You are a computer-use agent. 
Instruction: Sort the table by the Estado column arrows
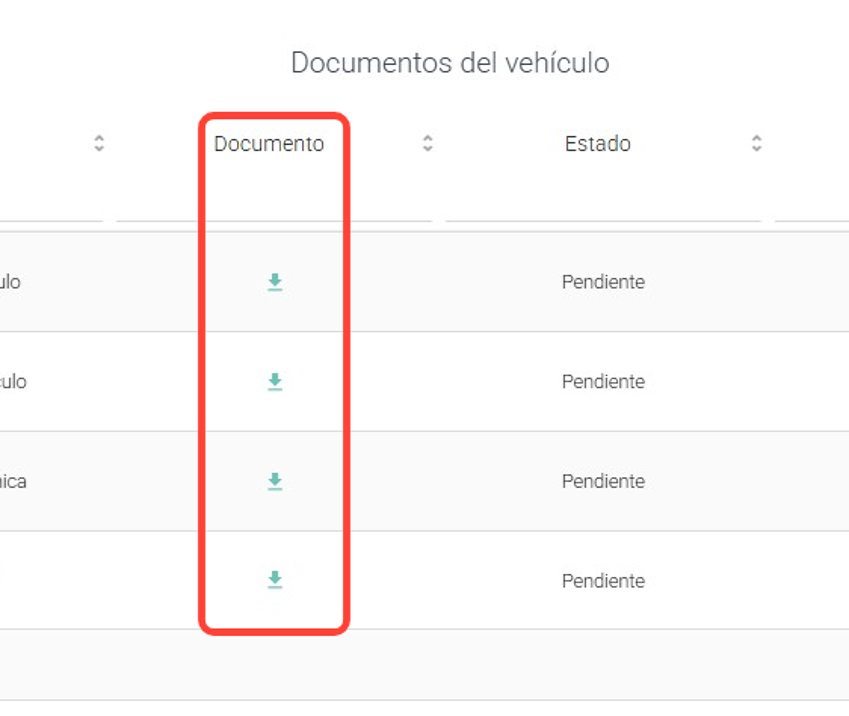click(756, 143)
